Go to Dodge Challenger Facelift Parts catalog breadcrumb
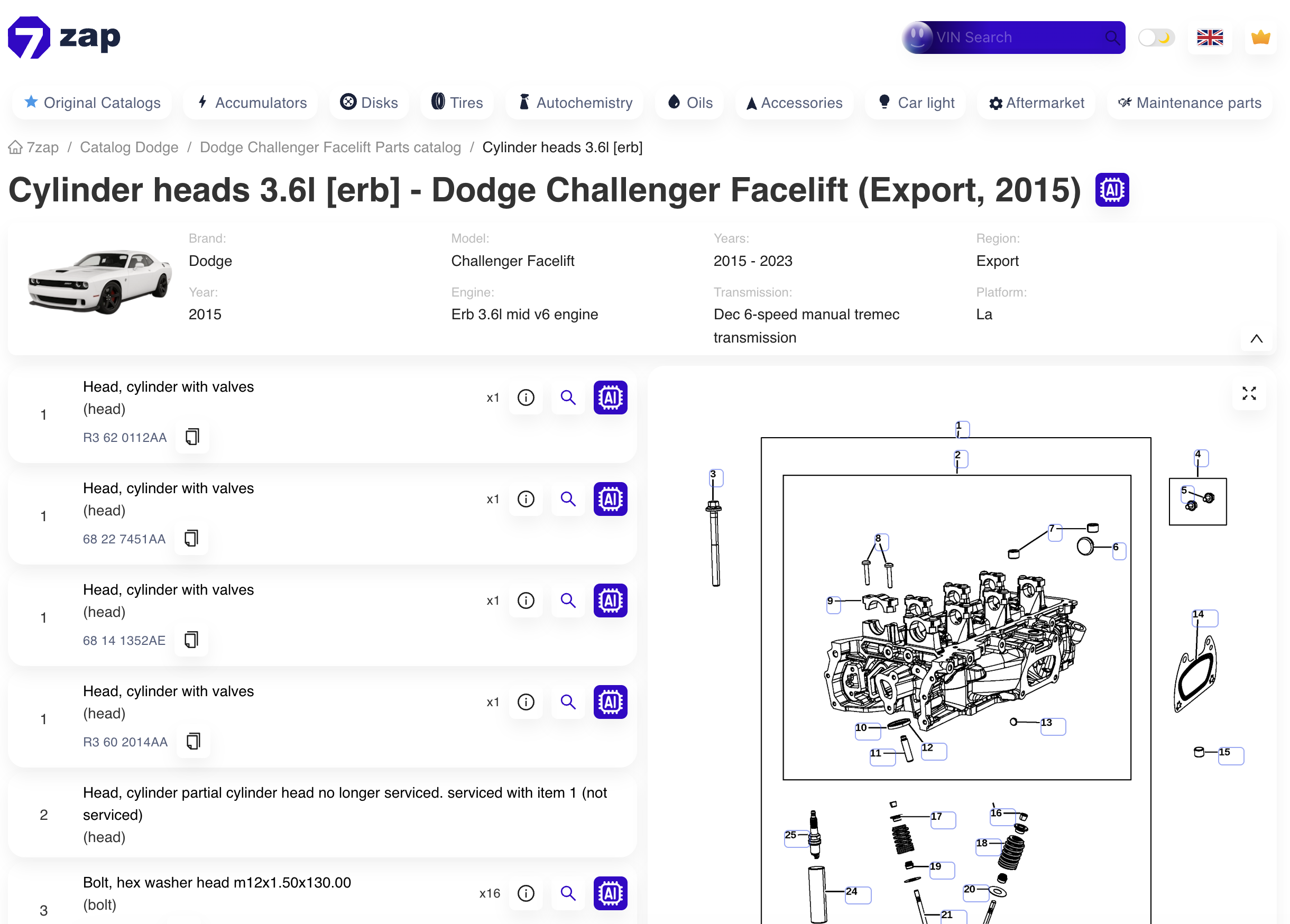 330,147
